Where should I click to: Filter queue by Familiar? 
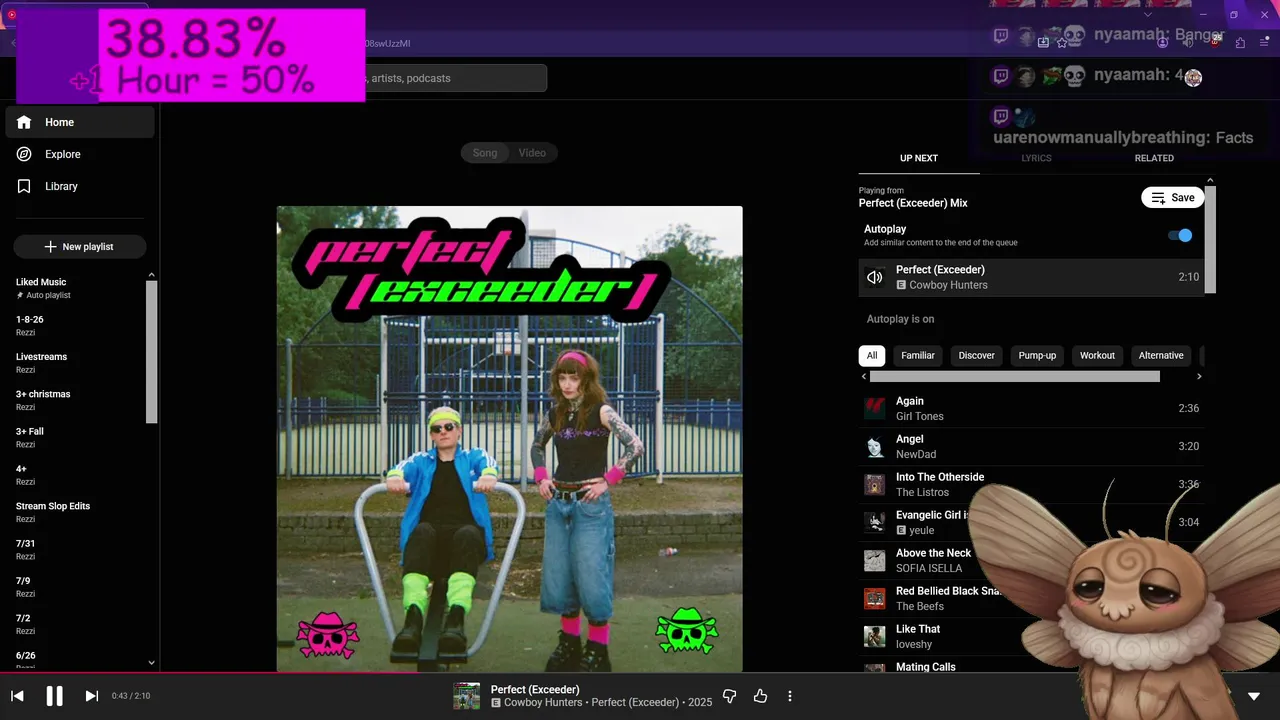[x=918, y=355]
